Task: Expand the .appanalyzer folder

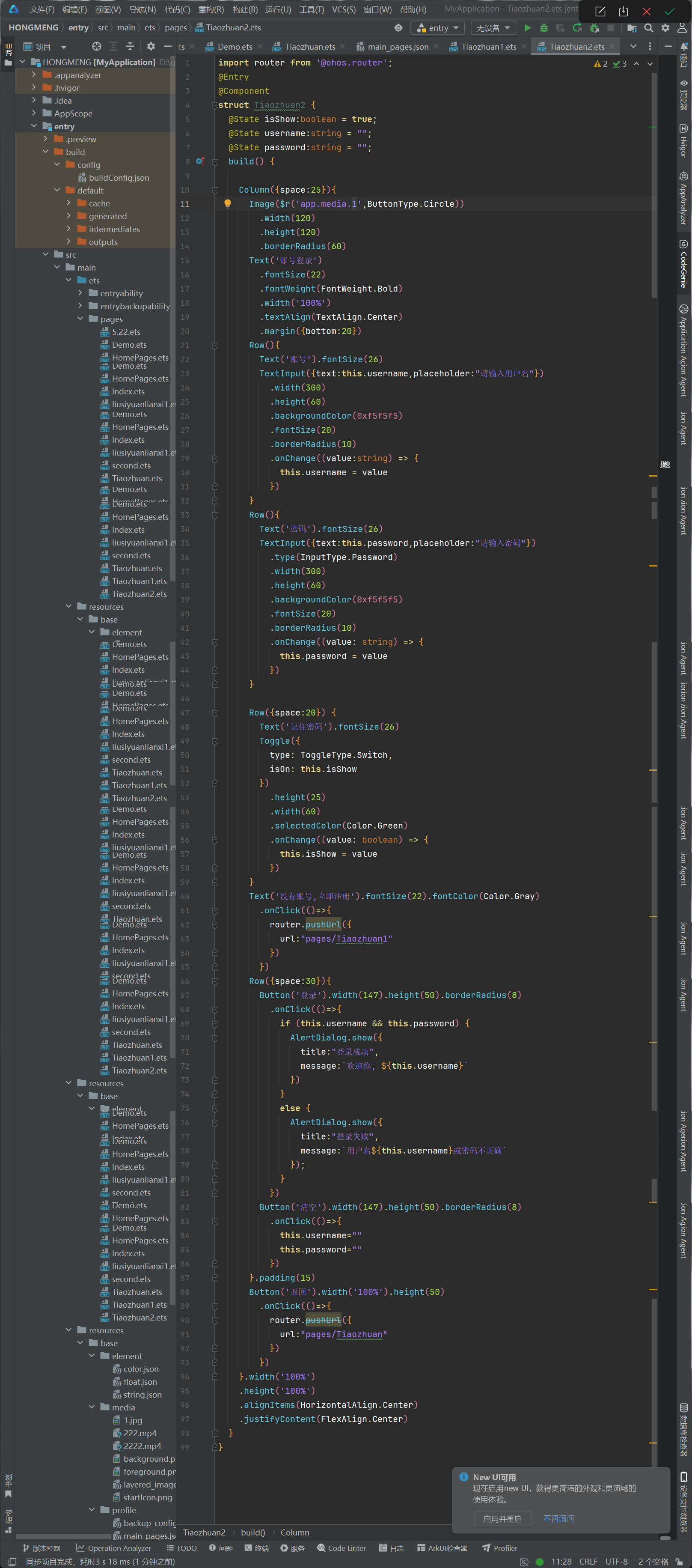Action: pyautogui.click(x=34, y=74)
